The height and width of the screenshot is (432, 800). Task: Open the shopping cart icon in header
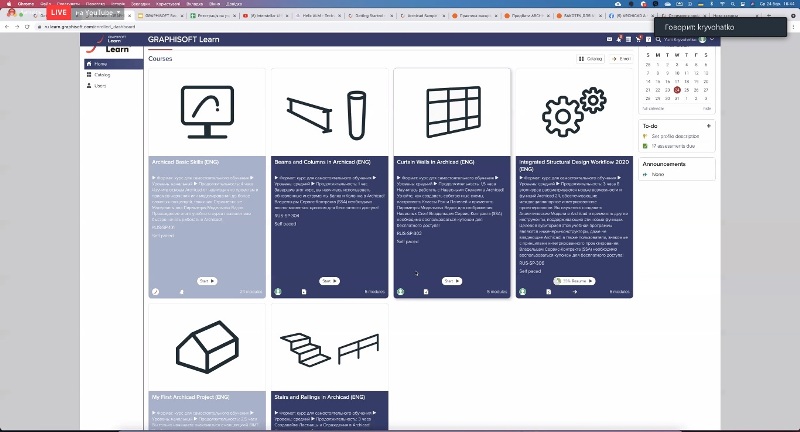(638, 39)
